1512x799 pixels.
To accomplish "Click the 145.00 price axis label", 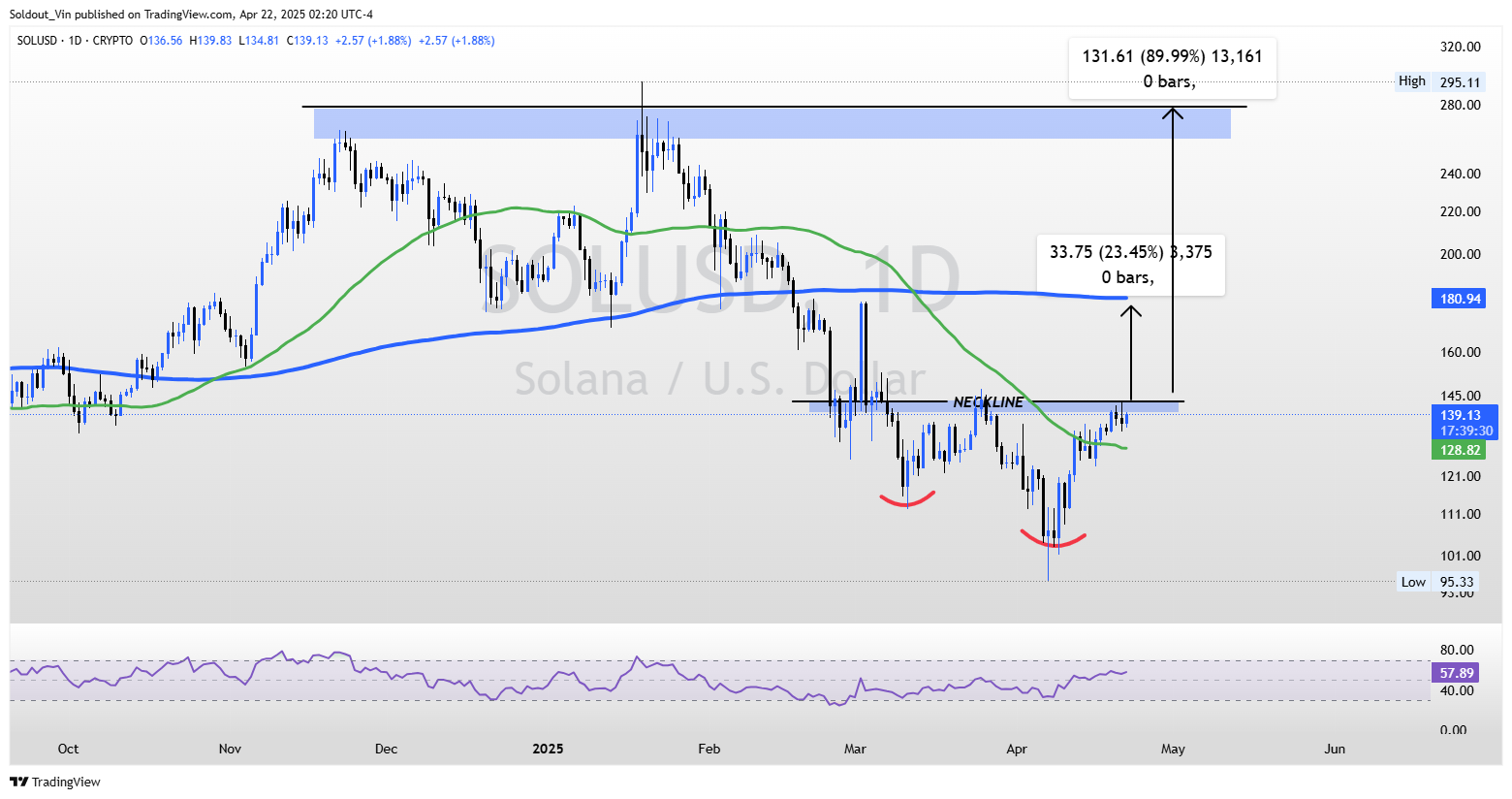I will coord(1460,396).
